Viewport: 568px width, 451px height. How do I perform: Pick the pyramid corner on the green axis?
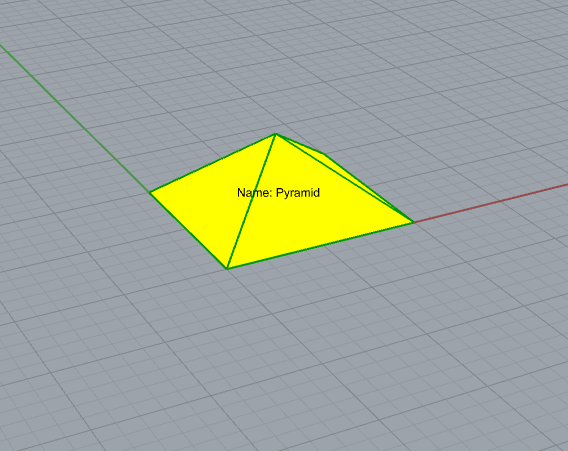click(x=150, y=193)
